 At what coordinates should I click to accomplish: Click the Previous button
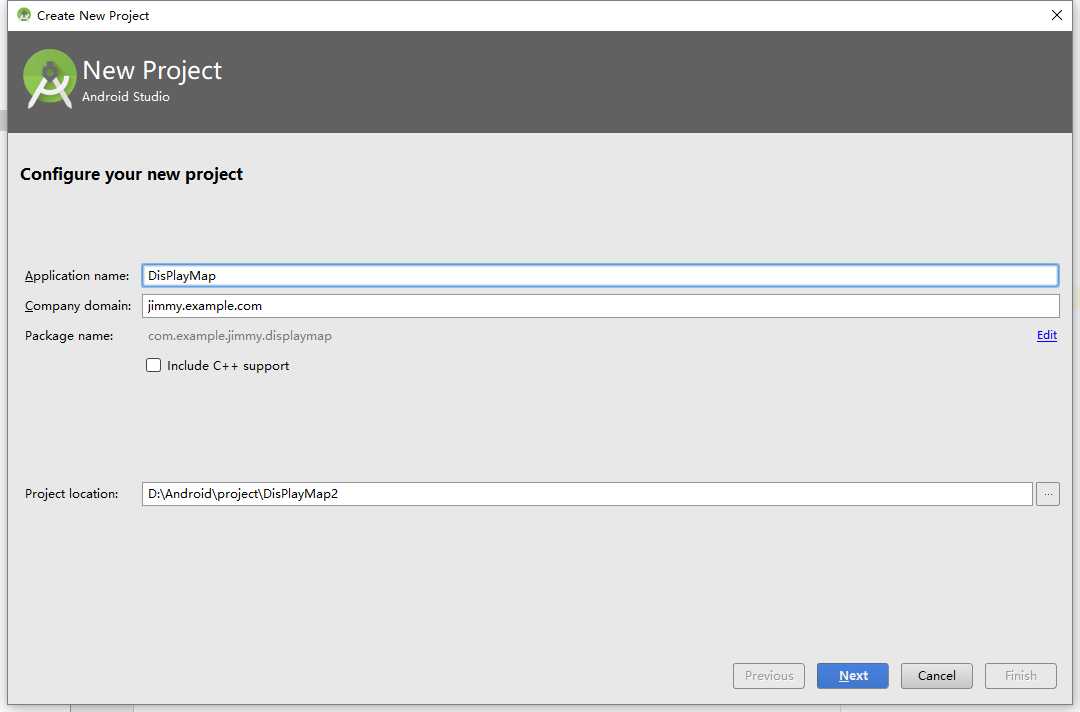click(769, 676)
